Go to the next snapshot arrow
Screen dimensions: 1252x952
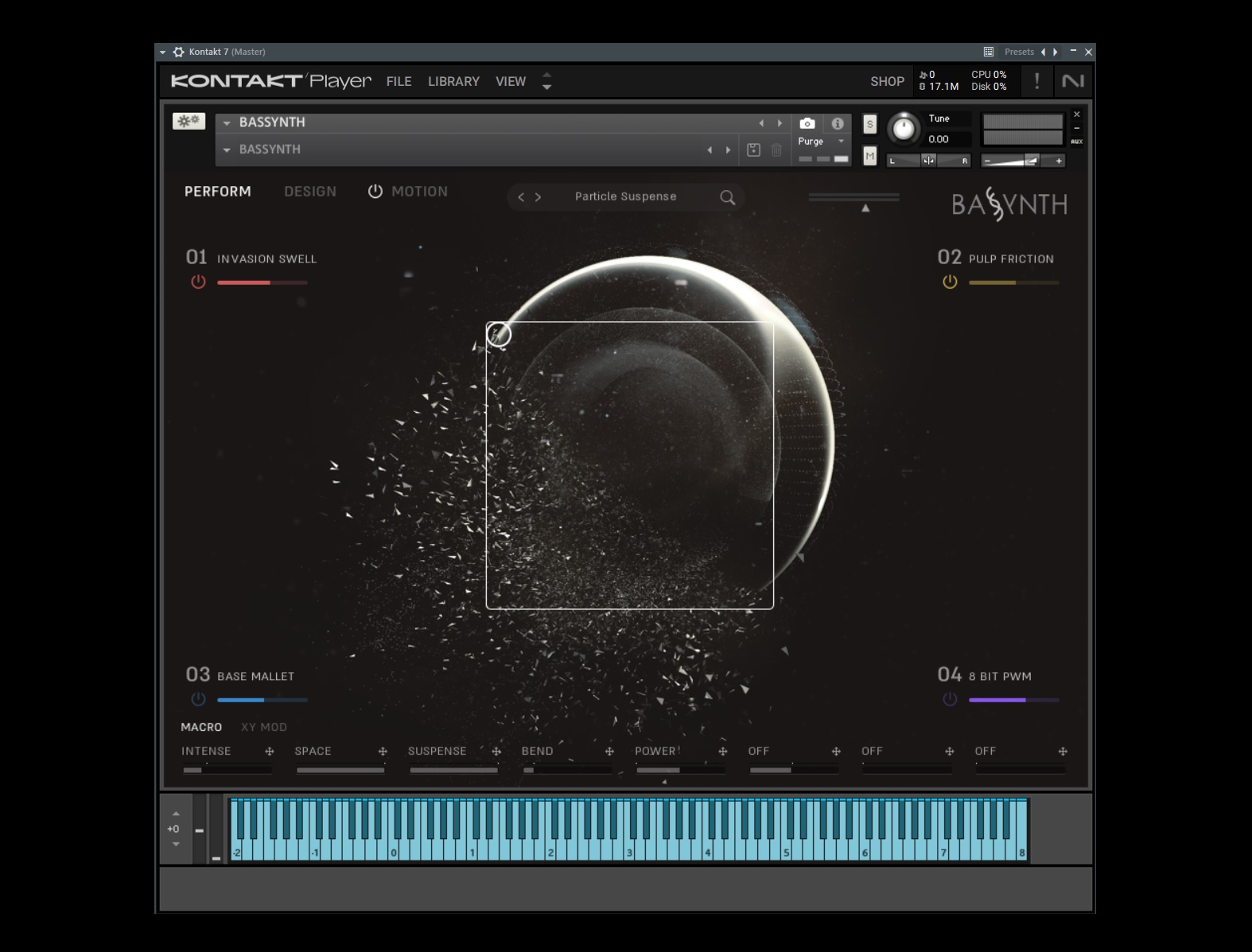click(728, 150)
